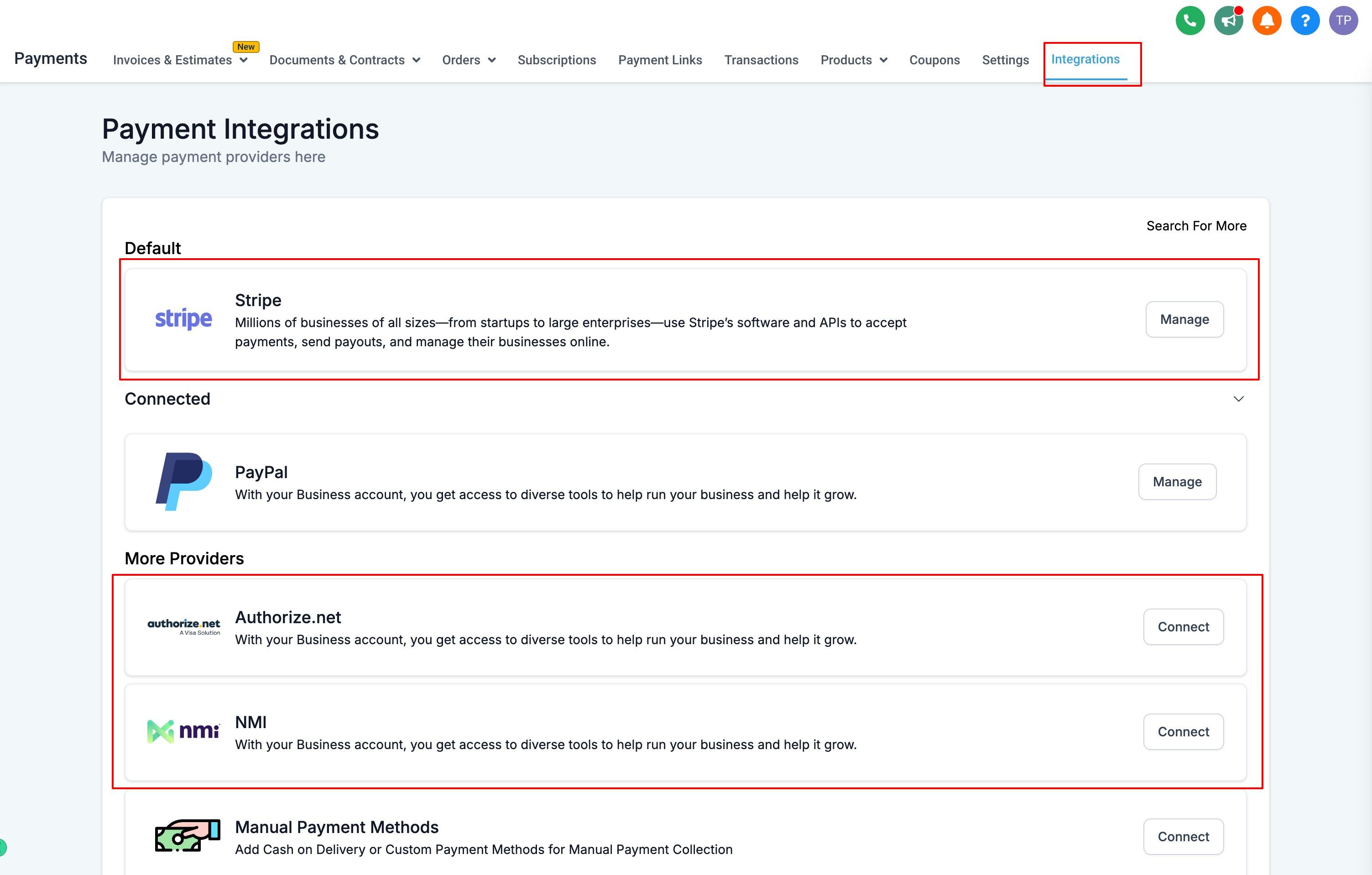This screenshot has height=875, width=1372.
Task: Click the Stripe logo
Action: 183,319
